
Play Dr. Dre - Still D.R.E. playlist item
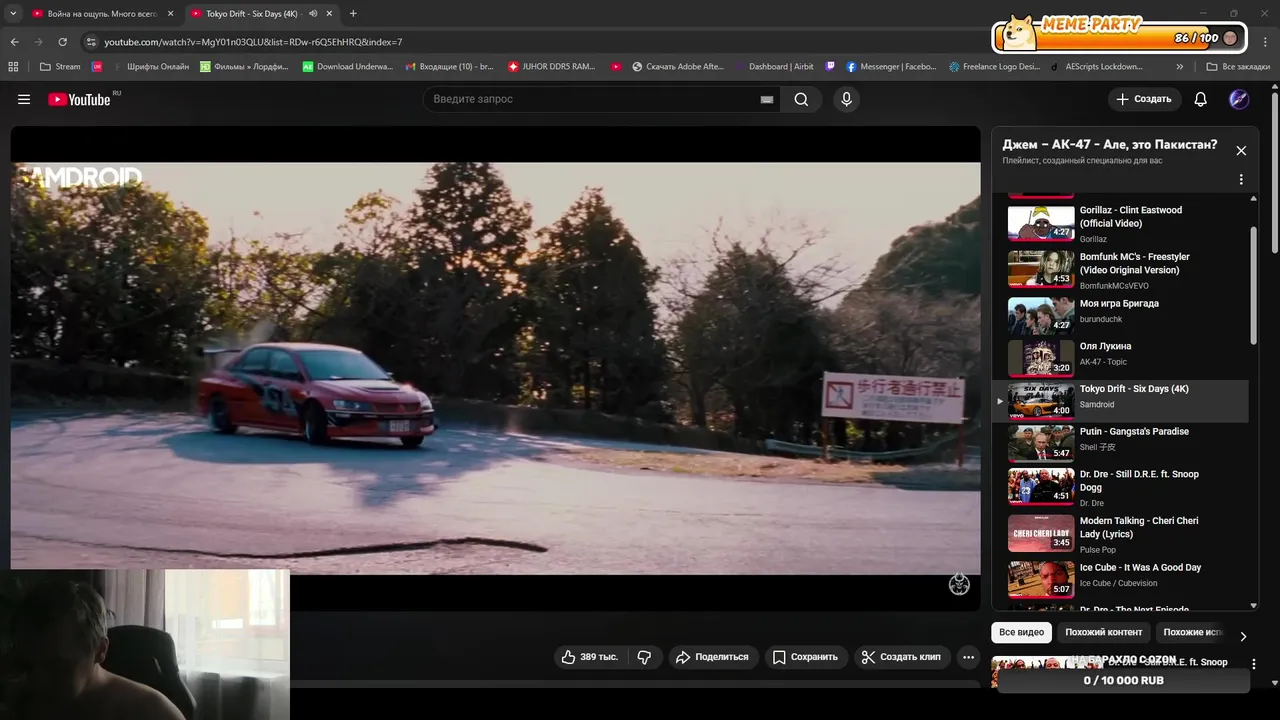click(1121, 488)
